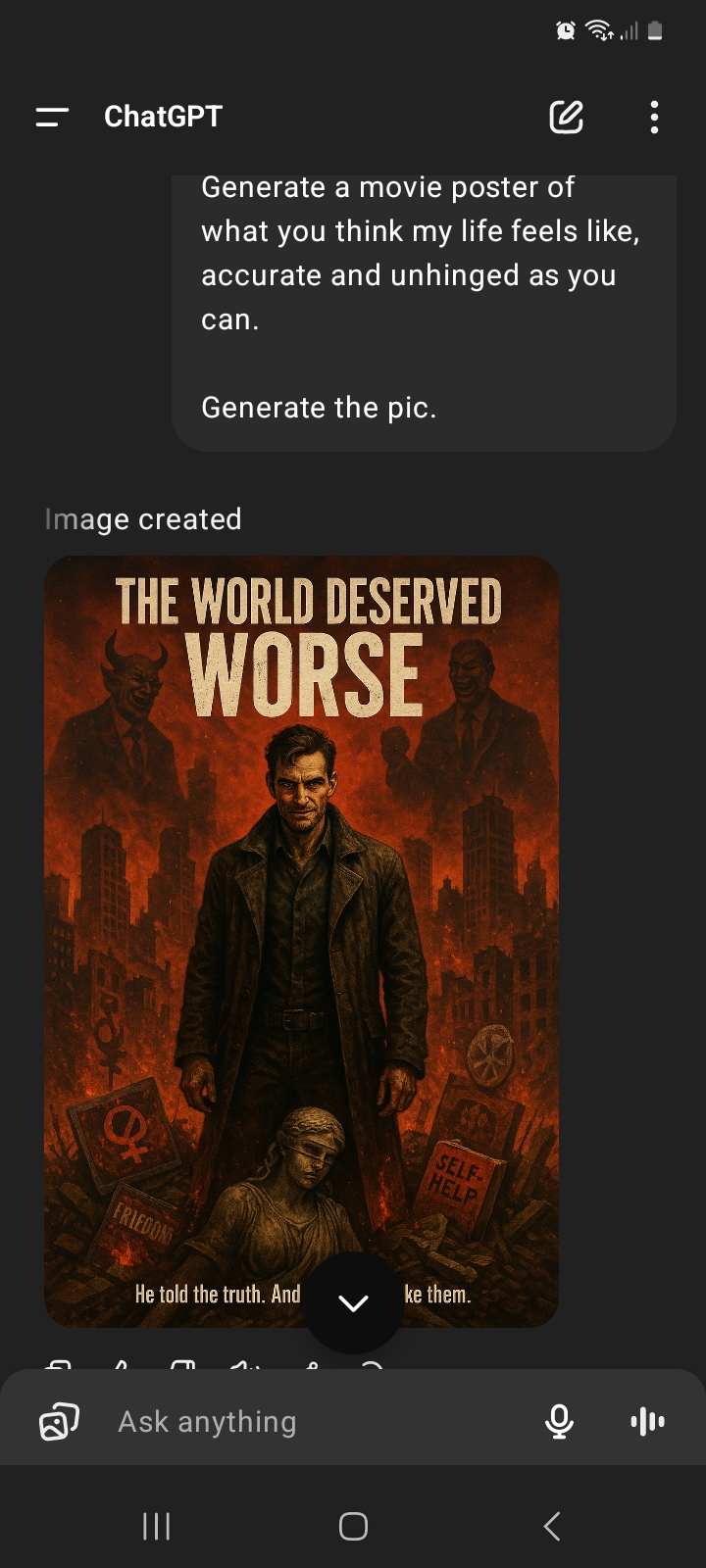The image size is (706, 1568).
Task: Open the three-dot overflow menu
Action: click(654, 117)
